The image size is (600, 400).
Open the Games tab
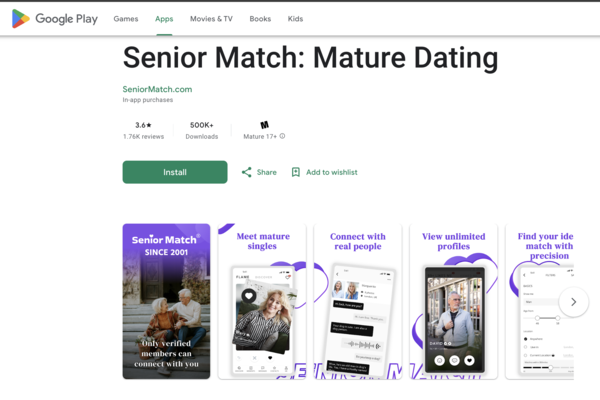coord(126,19)
